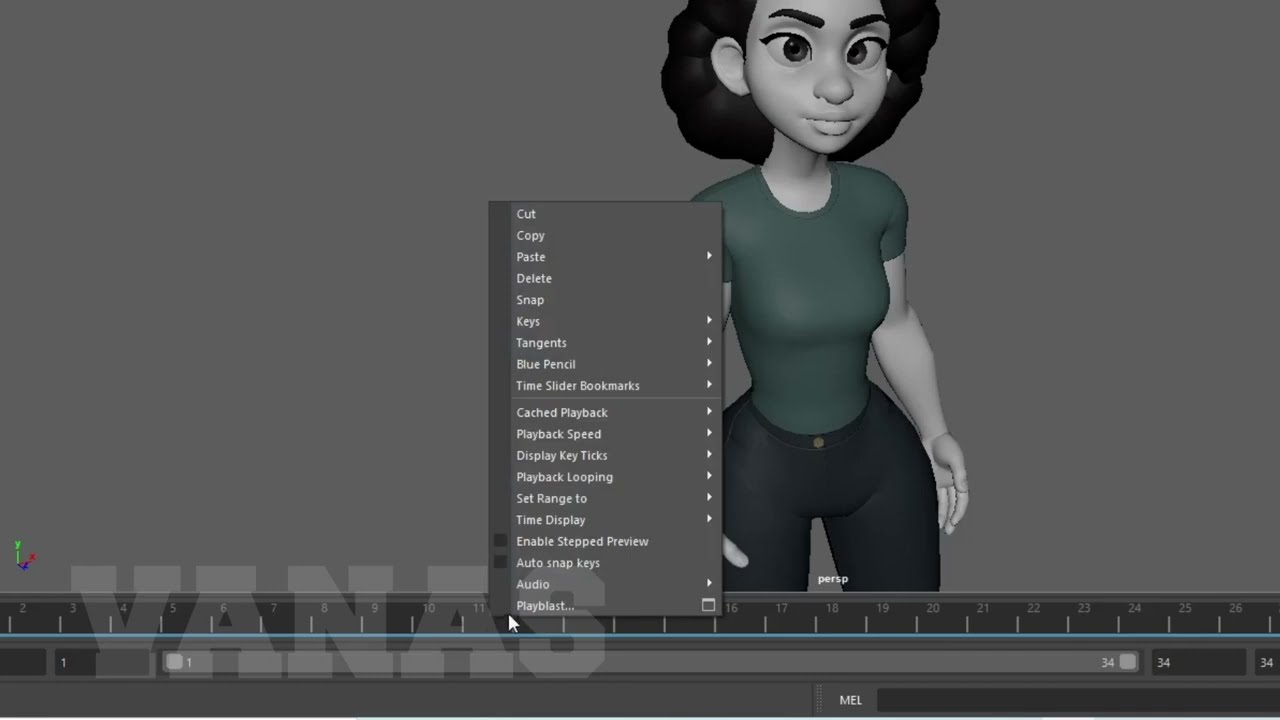The image size is (1280, 720).
Task: Toggle Auto snap keys checkbox
Action: 501,563
